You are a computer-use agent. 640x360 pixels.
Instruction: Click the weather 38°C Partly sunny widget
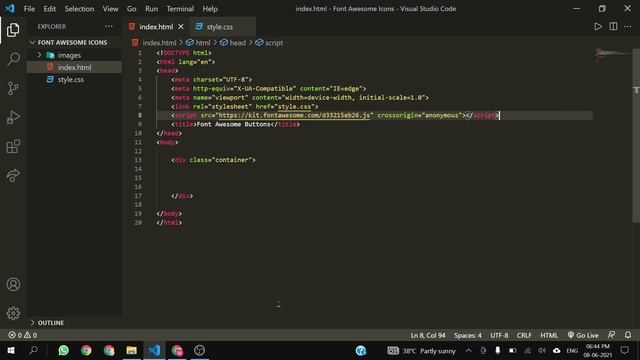(x=421, y=351)
